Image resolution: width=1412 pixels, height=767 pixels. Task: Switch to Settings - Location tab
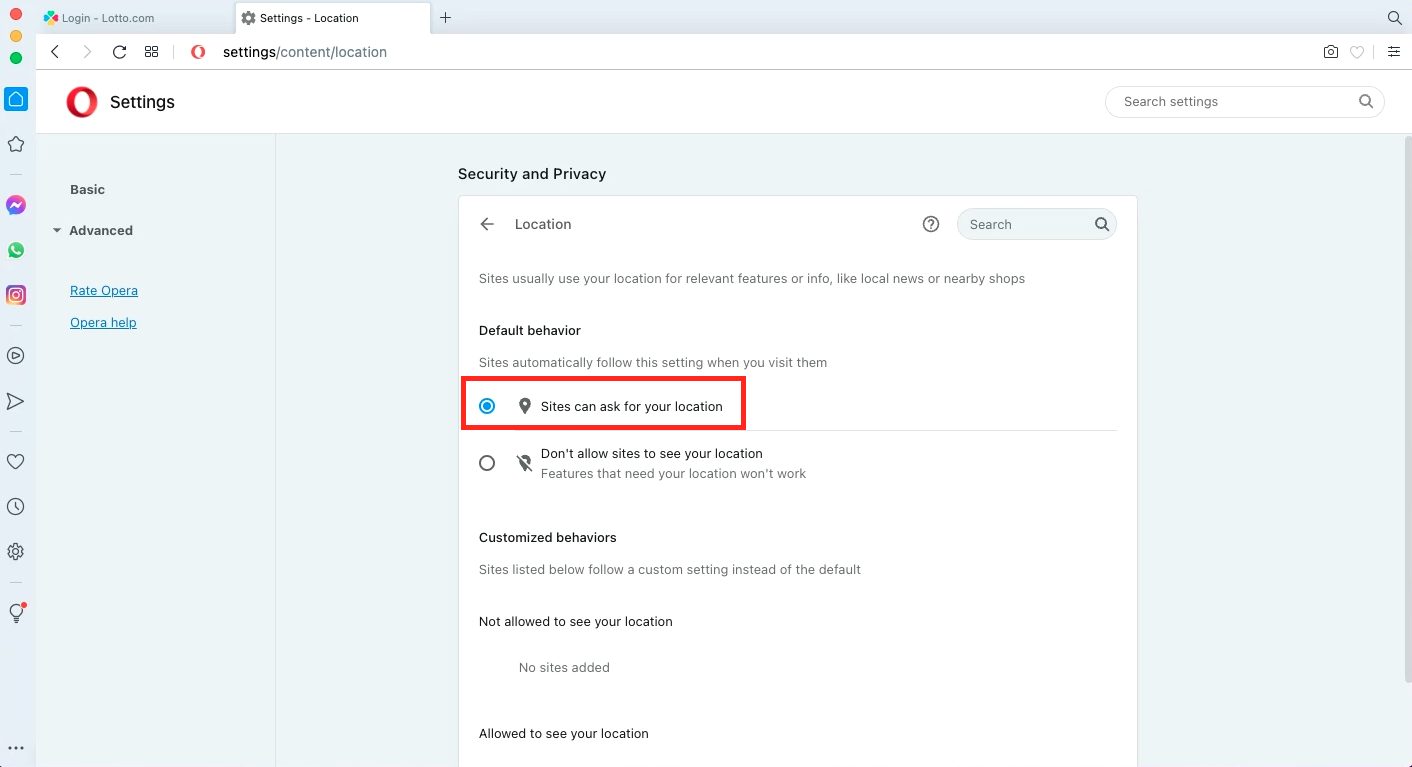click(x=333, y=18)
